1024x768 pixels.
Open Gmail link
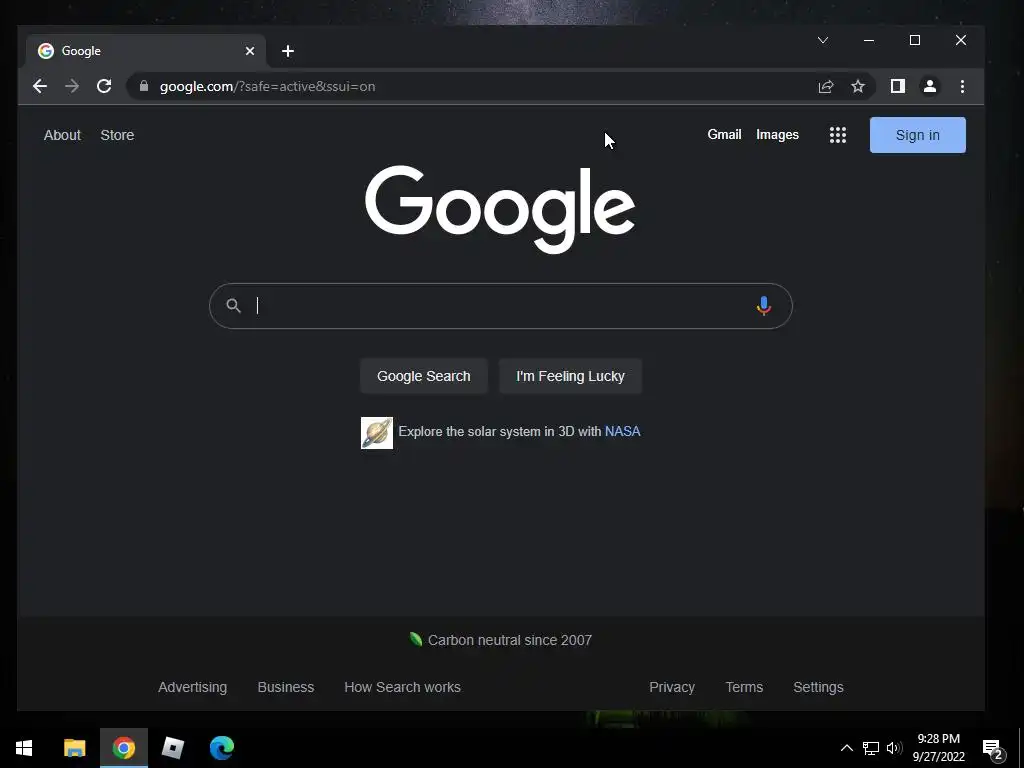click(x=724, y=135)
